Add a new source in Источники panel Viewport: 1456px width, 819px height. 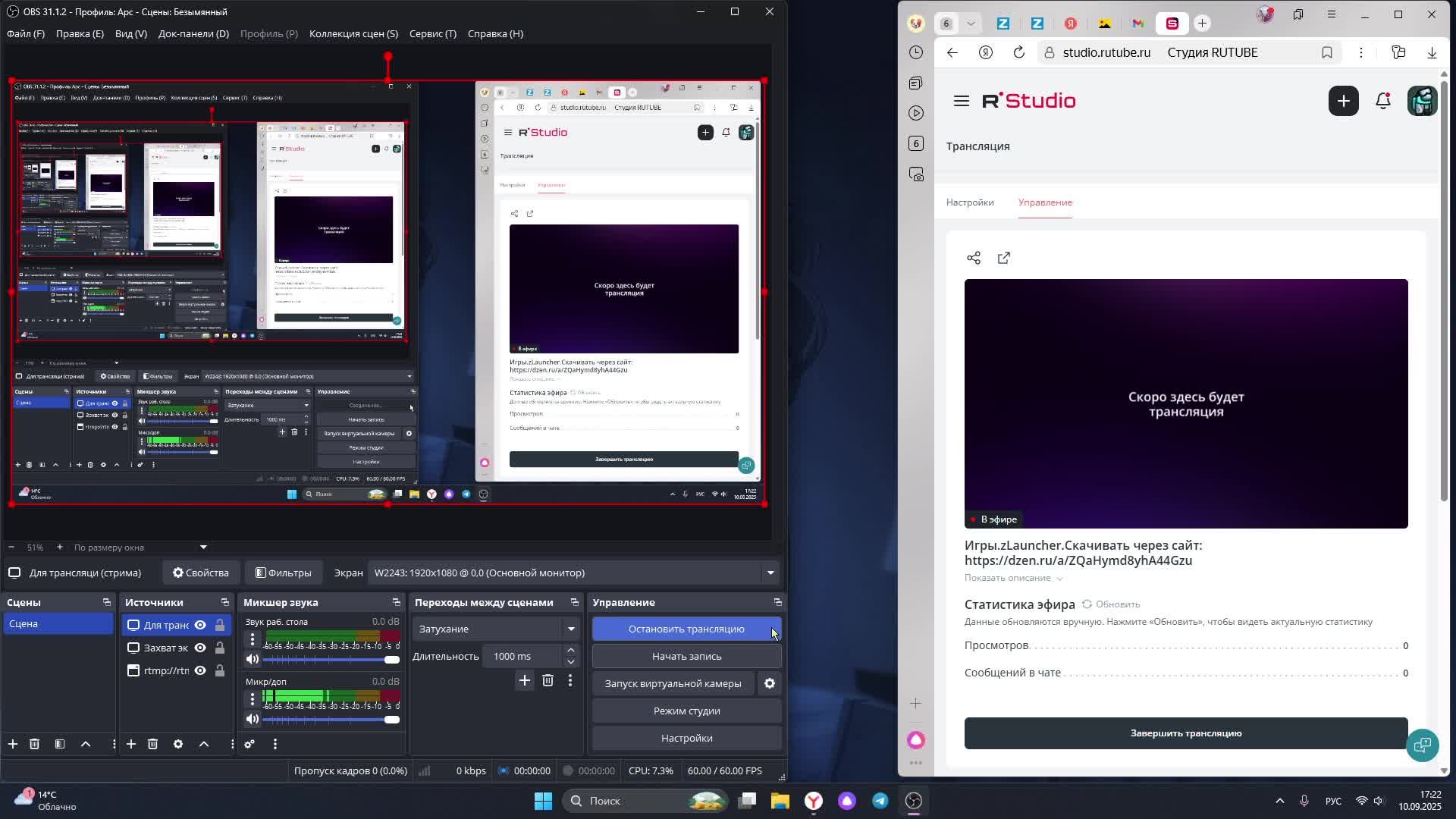(131, 744)
